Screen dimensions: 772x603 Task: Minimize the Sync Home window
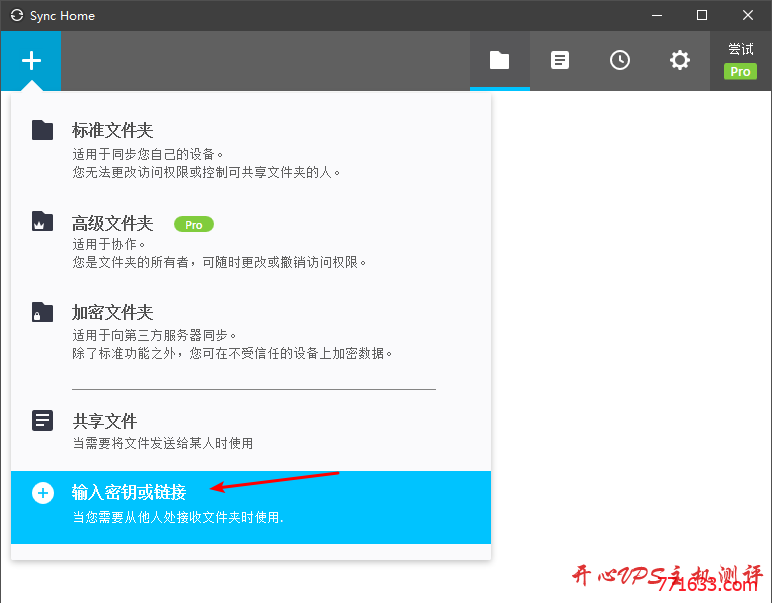click(656, 15)
